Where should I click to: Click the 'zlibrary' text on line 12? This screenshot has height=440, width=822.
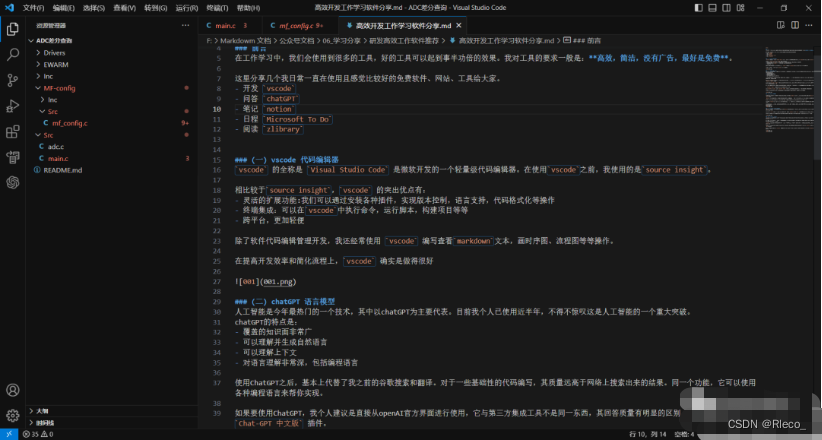(x=283, y=129)
